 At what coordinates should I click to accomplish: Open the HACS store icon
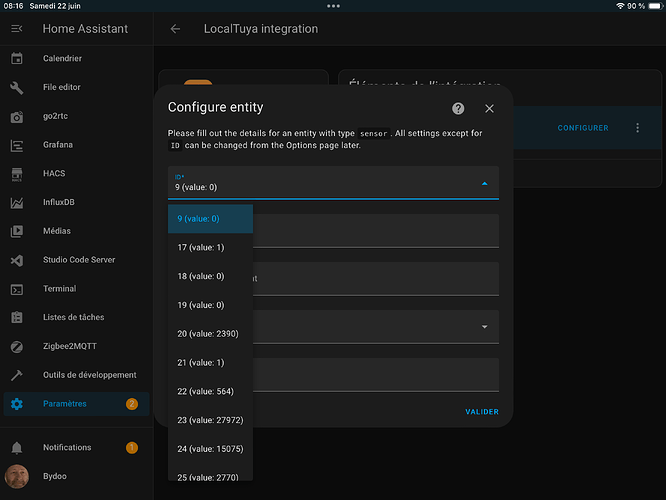[x=17, y=174]
